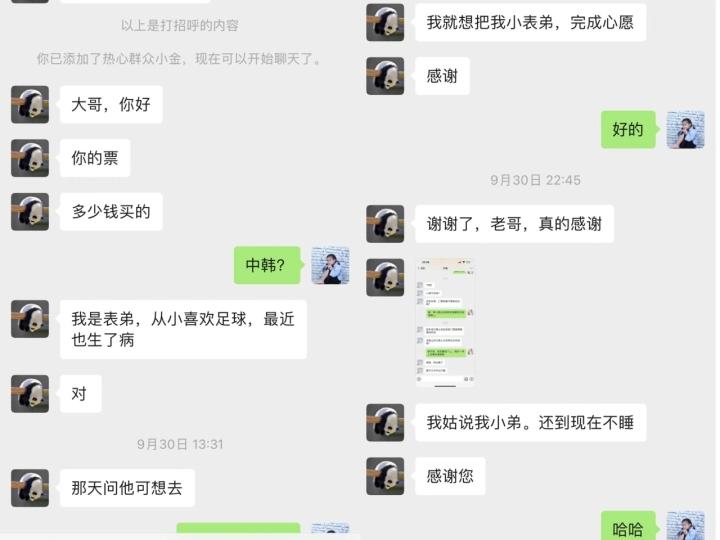Tap panda avatar beside '多少钱买的'
Image resolution: width=720 pixels, height=540 pixels.
pos(30,212)
